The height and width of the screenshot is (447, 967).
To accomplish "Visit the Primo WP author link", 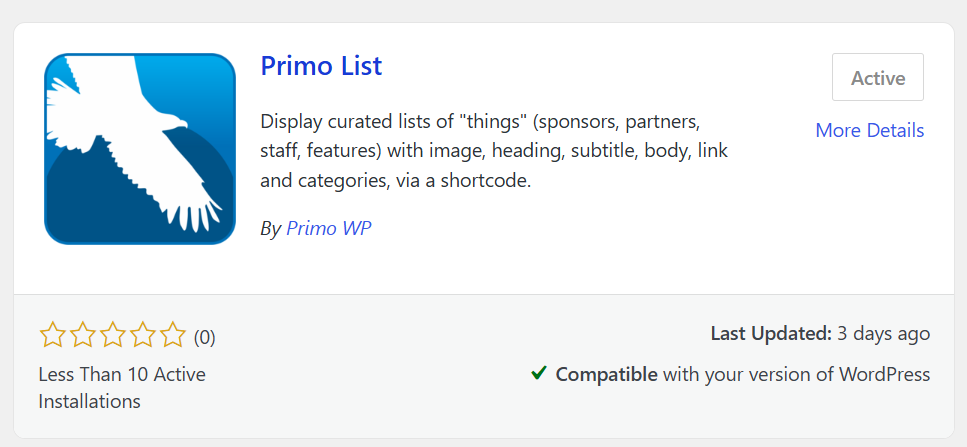I will [x=329, y=229].
